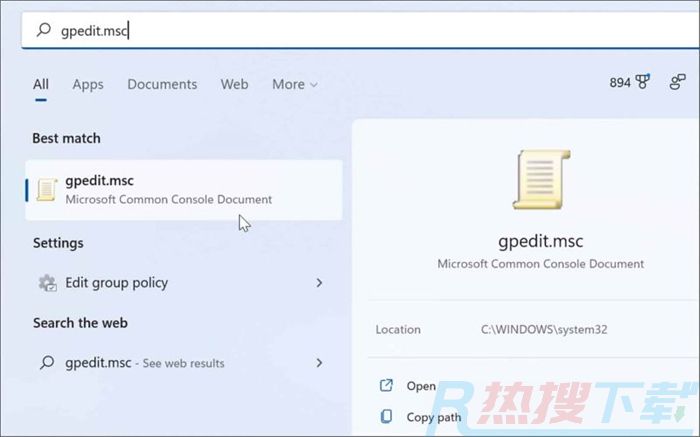This screenshot has height=437, width=700.
Task: Expand the More dropdown
Action: click(295, 84)
